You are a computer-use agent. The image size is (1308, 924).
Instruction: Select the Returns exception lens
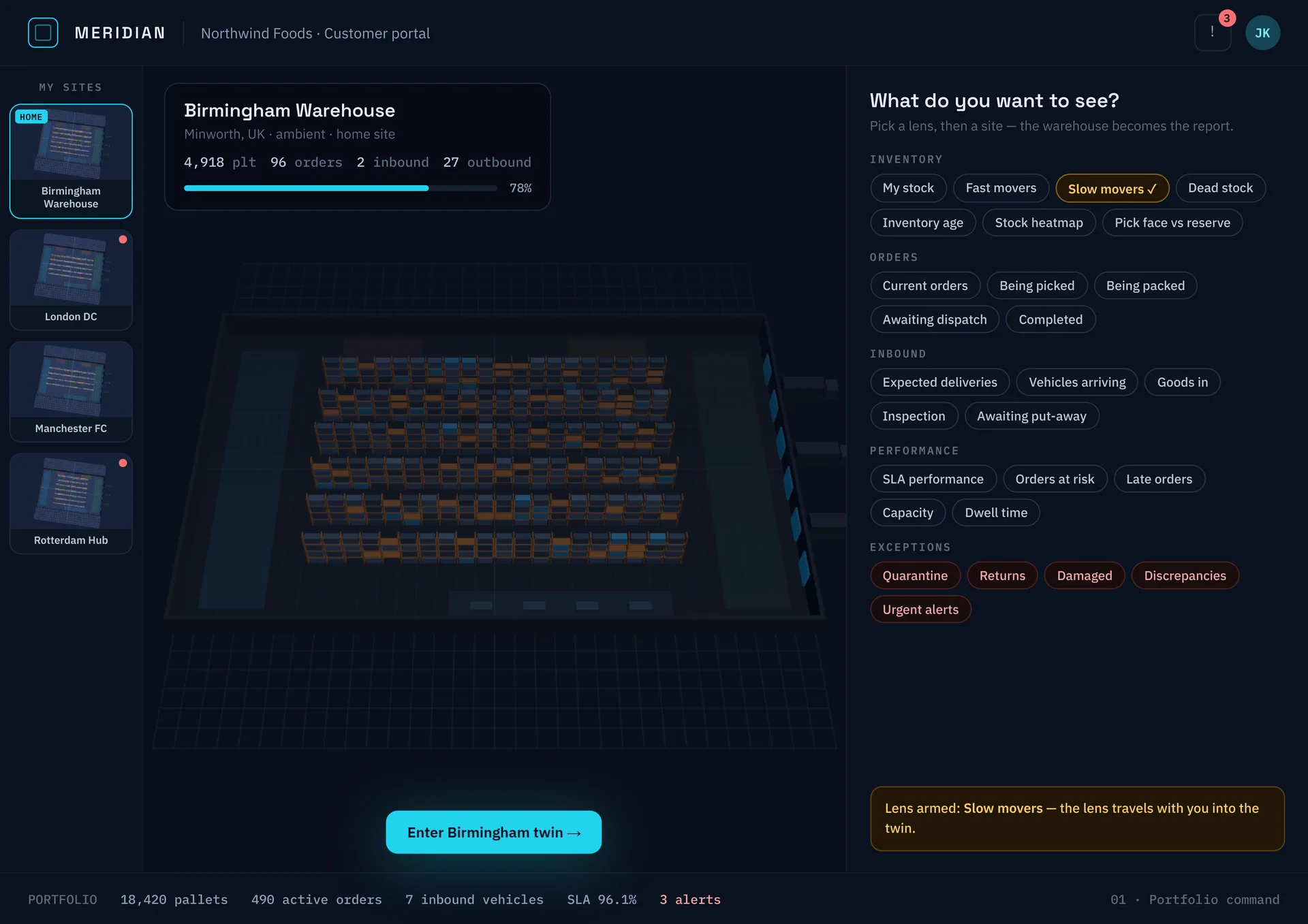click(x=1001, y=575)
